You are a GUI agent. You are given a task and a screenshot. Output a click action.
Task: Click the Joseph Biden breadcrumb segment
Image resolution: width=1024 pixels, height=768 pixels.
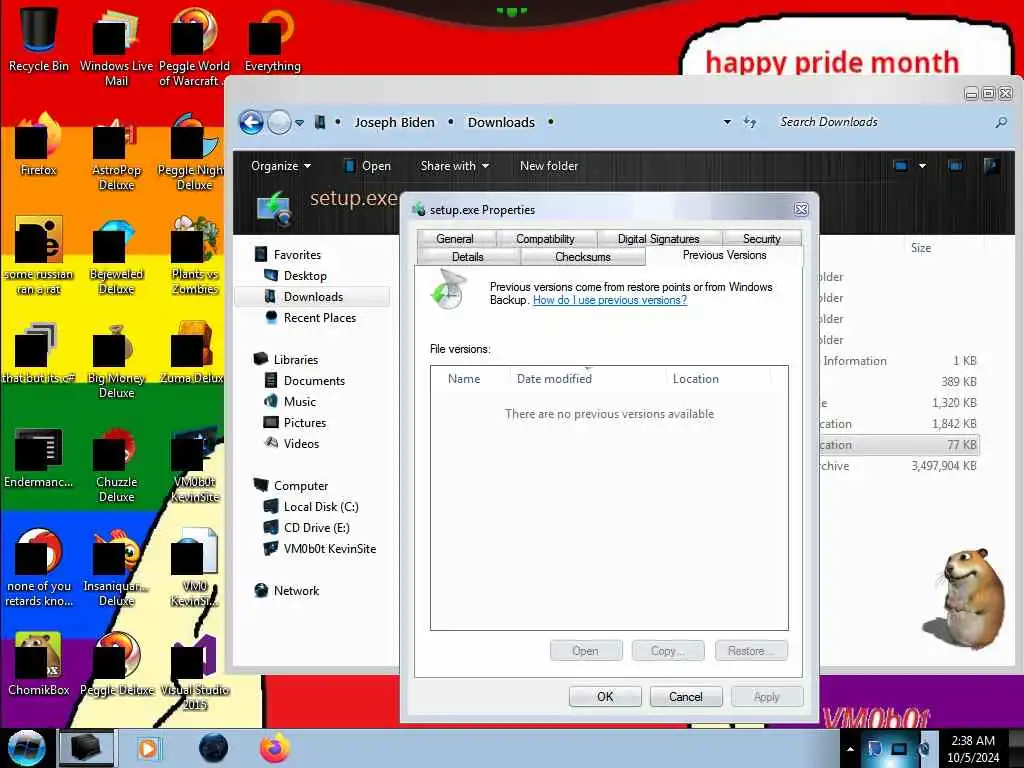point(394,122)
